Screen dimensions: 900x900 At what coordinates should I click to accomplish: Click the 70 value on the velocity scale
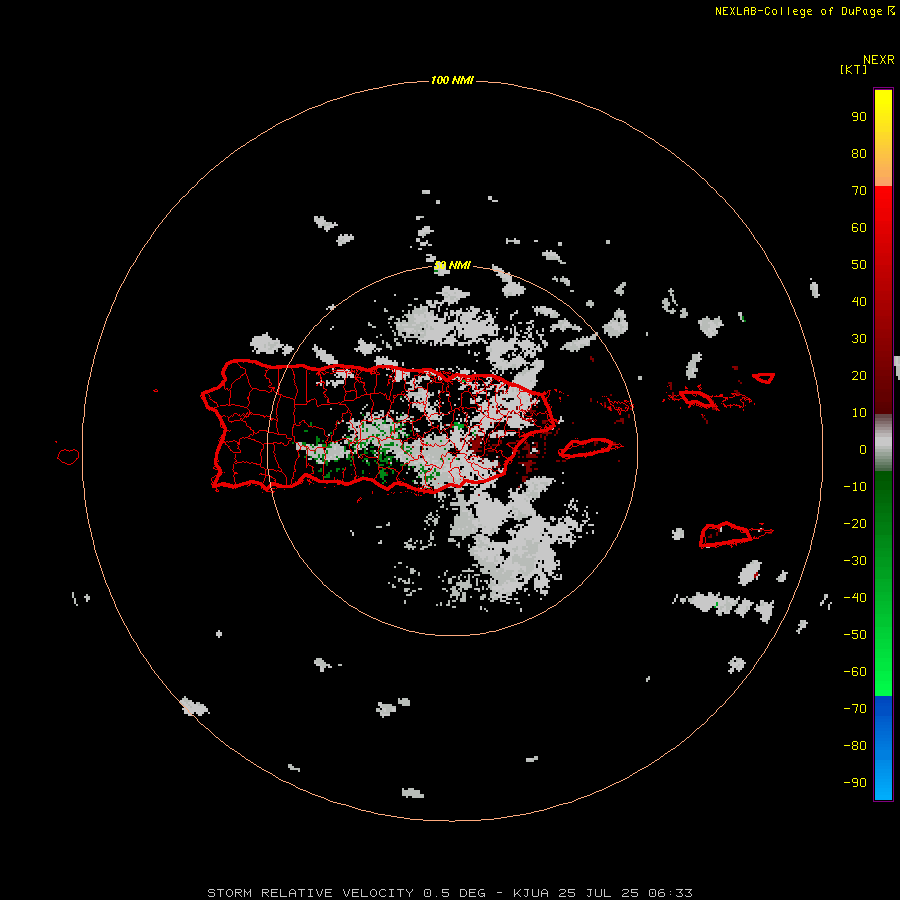pos(859,191)
